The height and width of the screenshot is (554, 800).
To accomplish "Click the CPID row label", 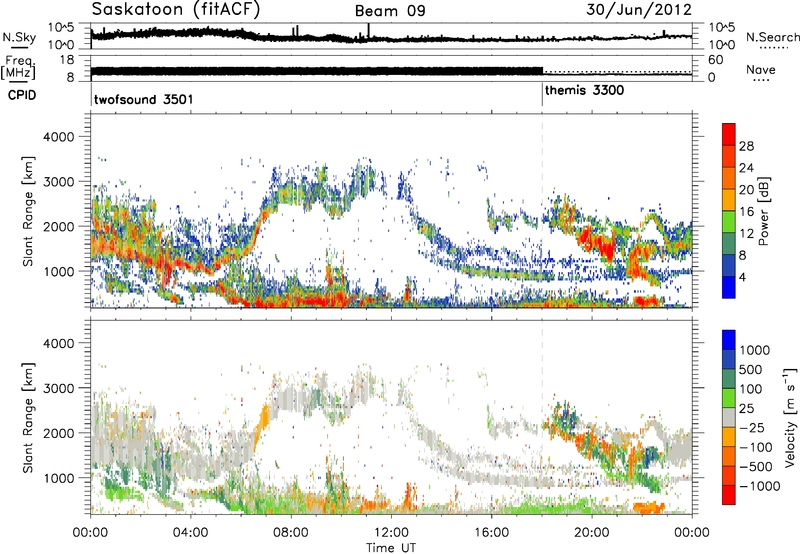I will [22, 95].
